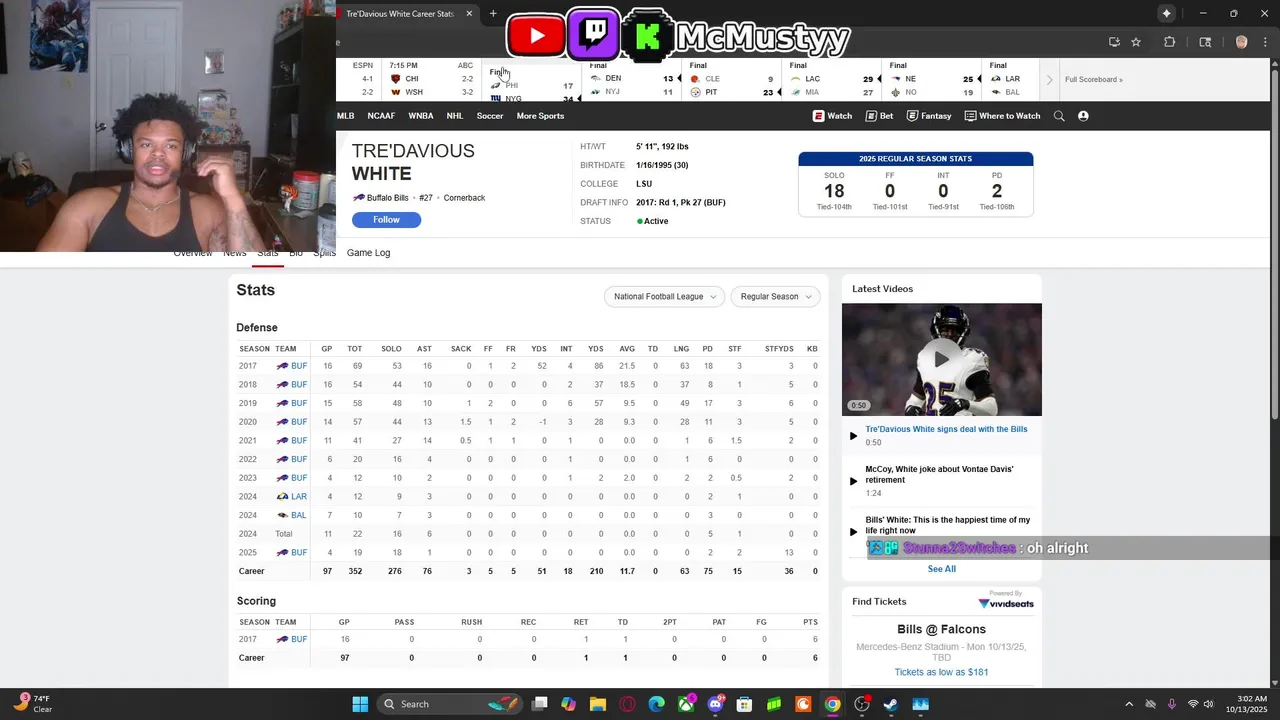The image size is (1280, 720).
Task: Open Microsoft Store from the taskbar
Action: point(744,704)
